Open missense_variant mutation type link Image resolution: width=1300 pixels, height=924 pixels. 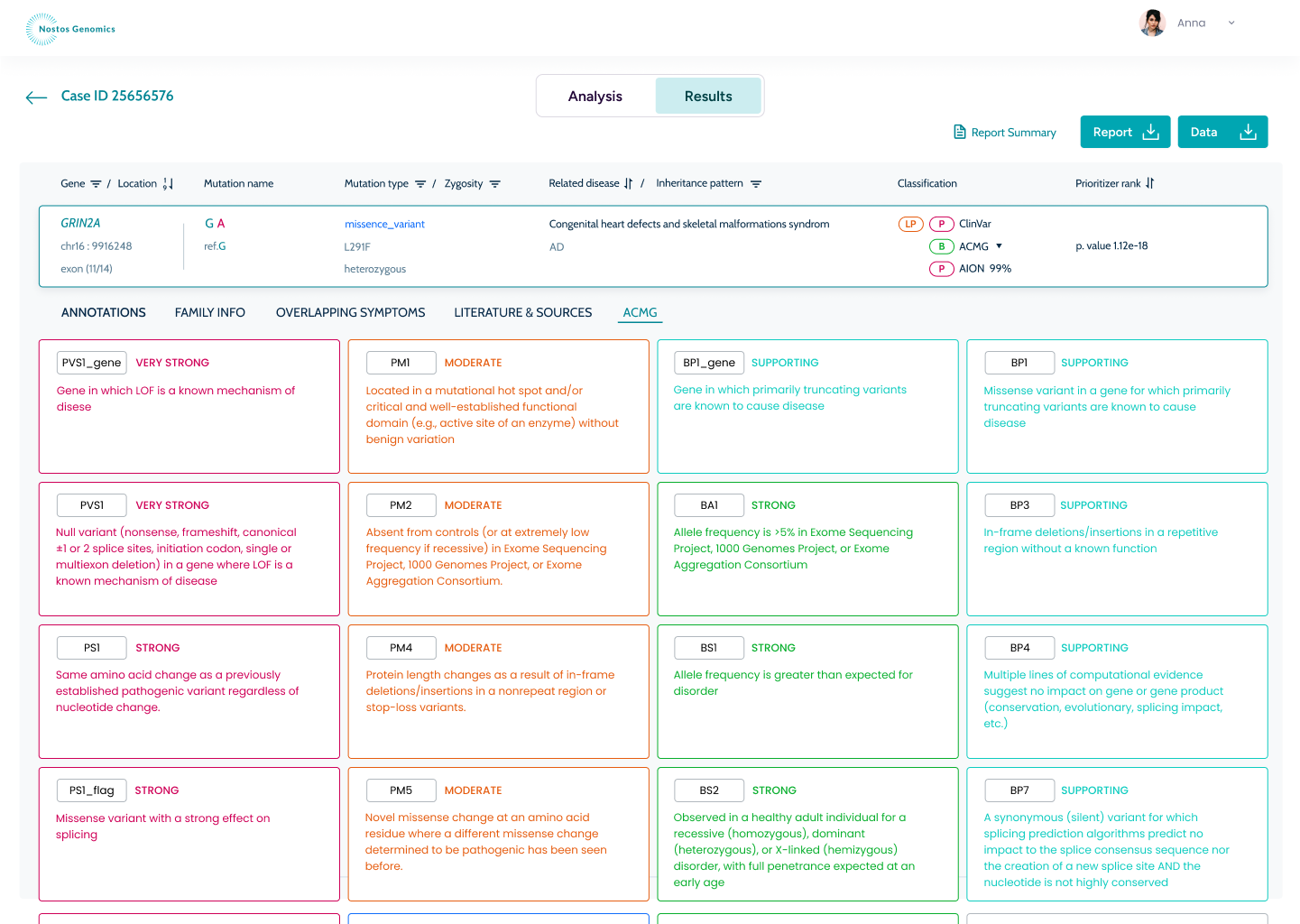click(384, 224)
